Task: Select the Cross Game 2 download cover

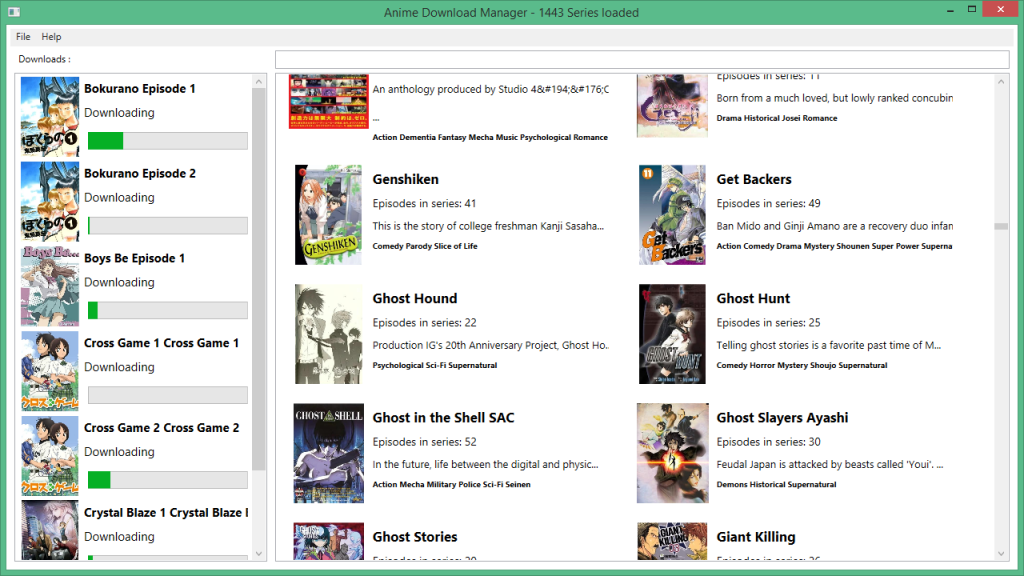Action: (x=50, y=456)
